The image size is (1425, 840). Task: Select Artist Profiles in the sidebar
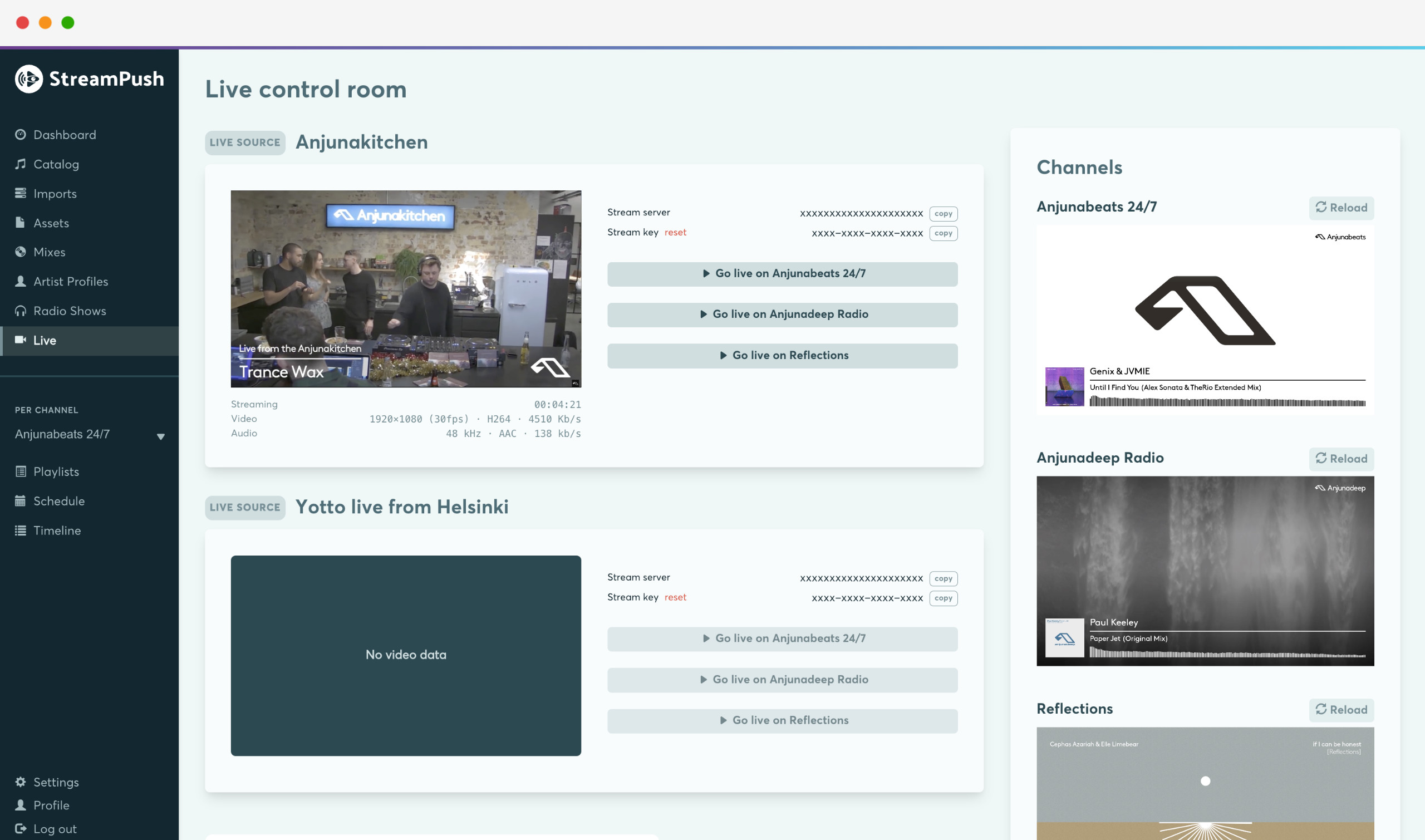[71, 281]
